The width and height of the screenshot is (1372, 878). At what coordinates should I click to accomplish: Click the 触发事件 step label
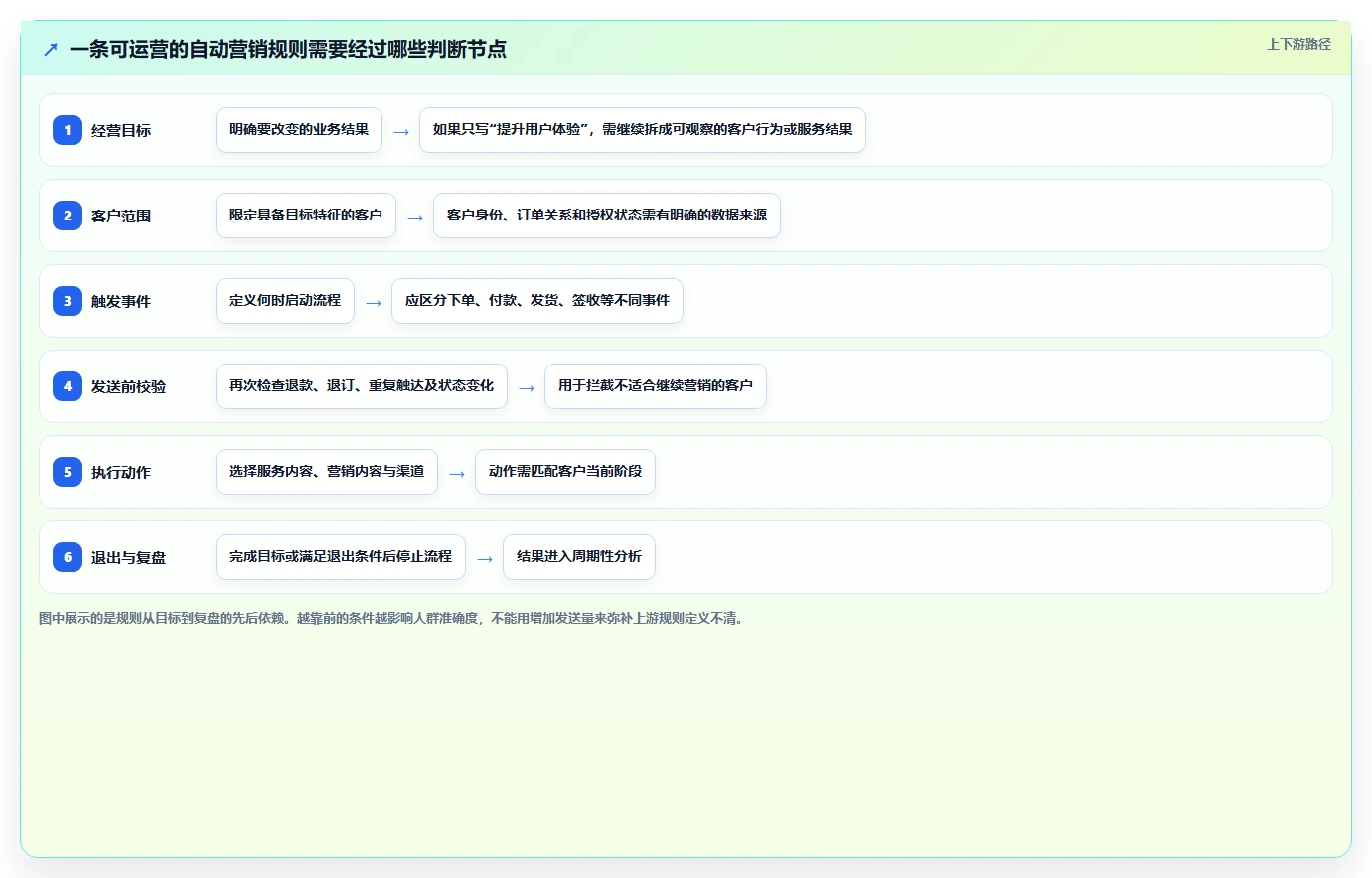121,301
